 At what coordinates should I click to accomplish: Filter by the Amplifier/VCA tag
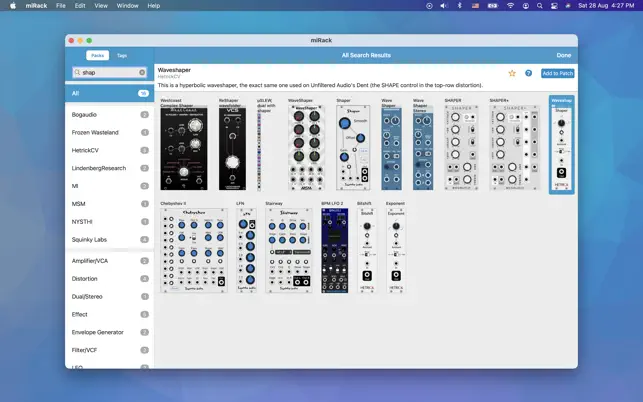point(109,261)
